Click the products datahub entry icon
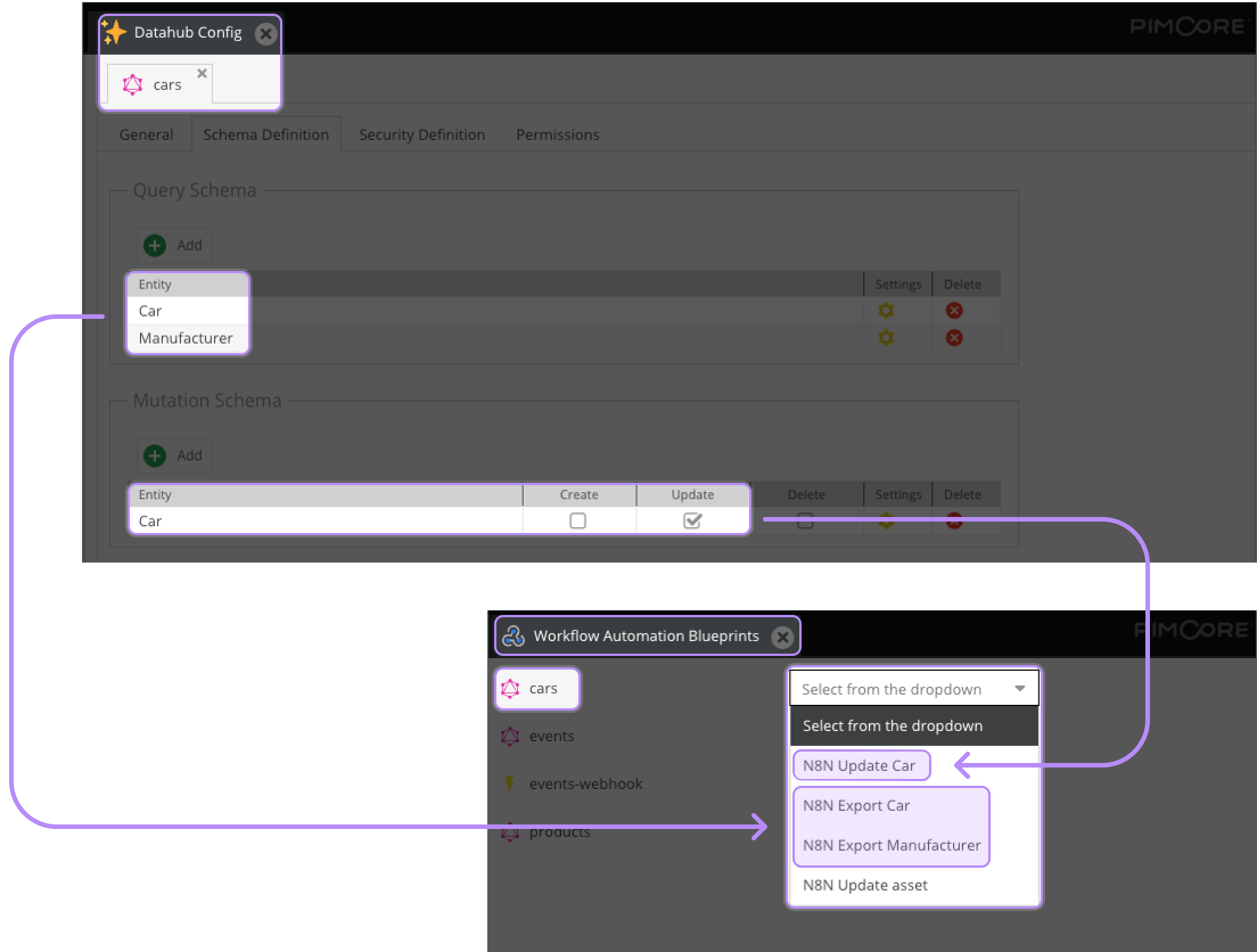 click(x=509, y=832)
